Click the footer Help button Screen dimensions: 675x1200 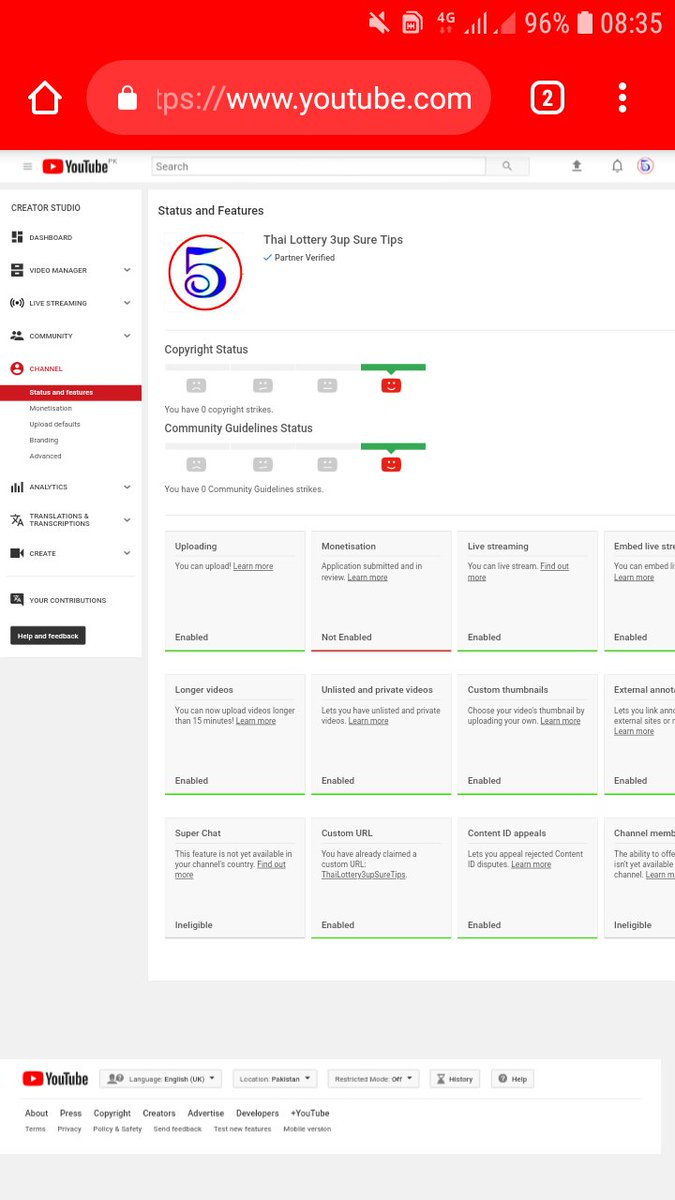512,1079
